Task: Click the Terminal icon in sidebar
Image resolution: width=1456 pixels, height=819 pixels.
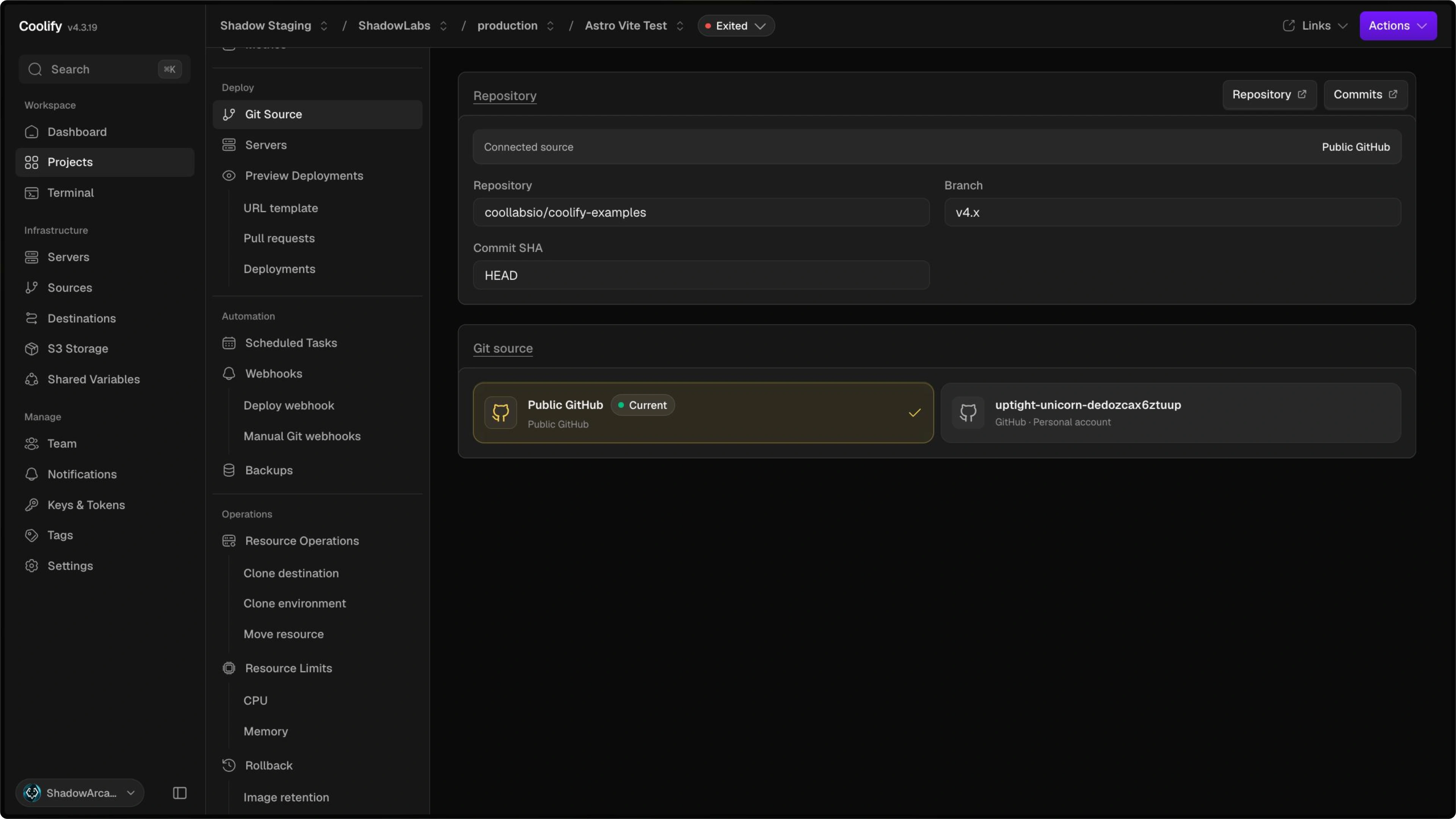Action: tap(31, 193)
